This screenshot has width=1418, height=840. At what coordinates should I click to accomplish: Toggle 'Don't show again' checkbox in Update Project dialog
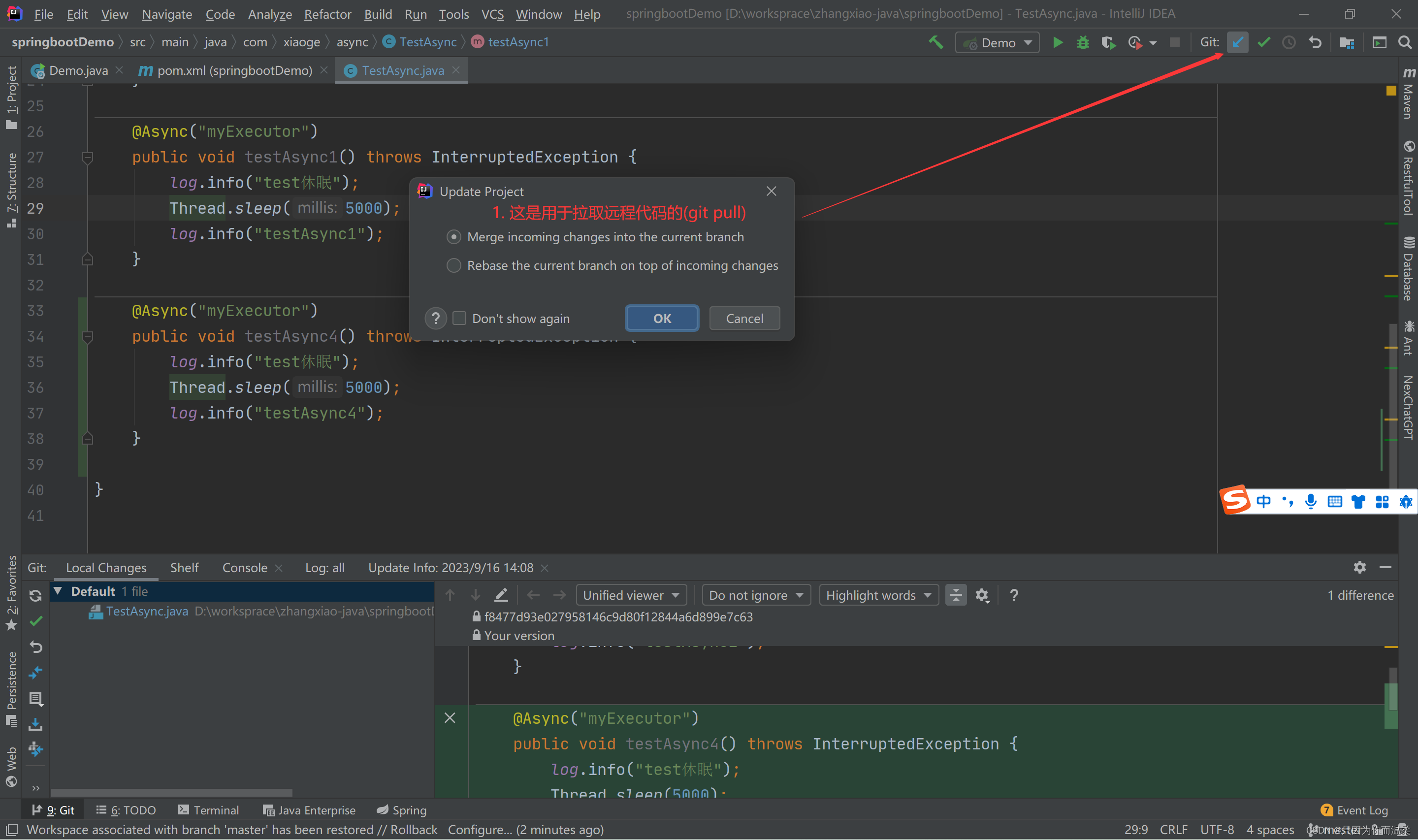[460, 318]
